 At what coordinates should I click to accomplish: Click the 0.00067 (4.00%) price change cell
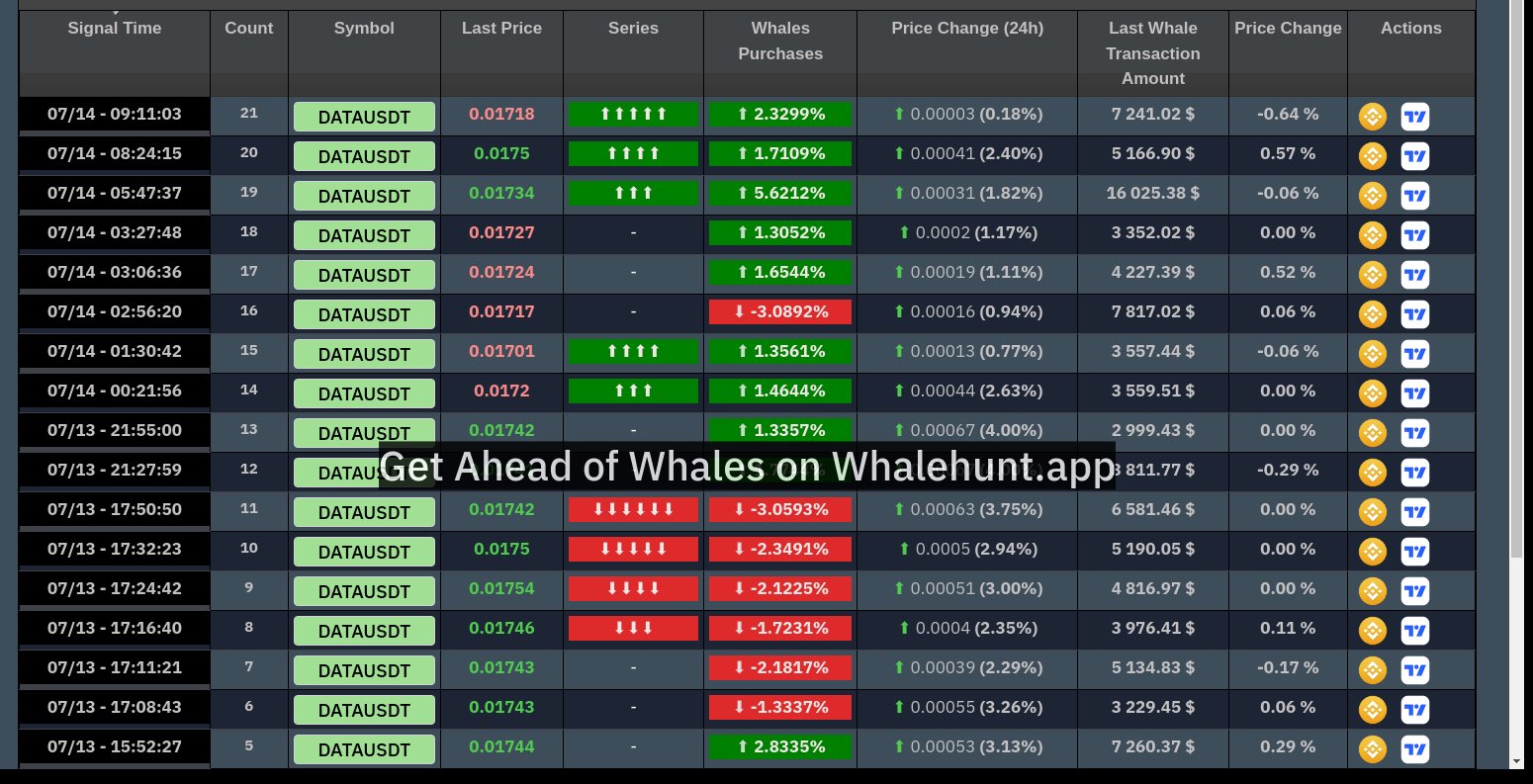pyautogui.click(x=967, y=430)
